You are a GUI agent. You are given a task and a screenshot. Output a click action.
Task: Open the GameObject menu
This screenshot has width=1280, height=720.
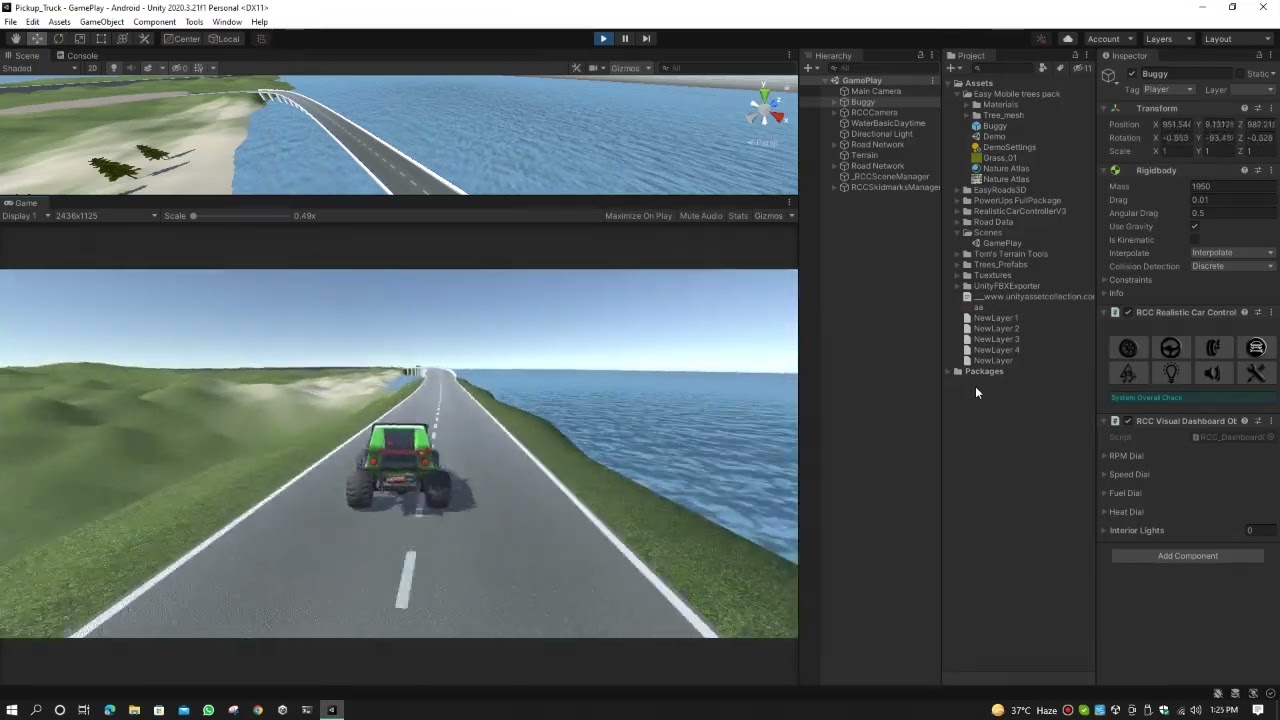(102, 22)
